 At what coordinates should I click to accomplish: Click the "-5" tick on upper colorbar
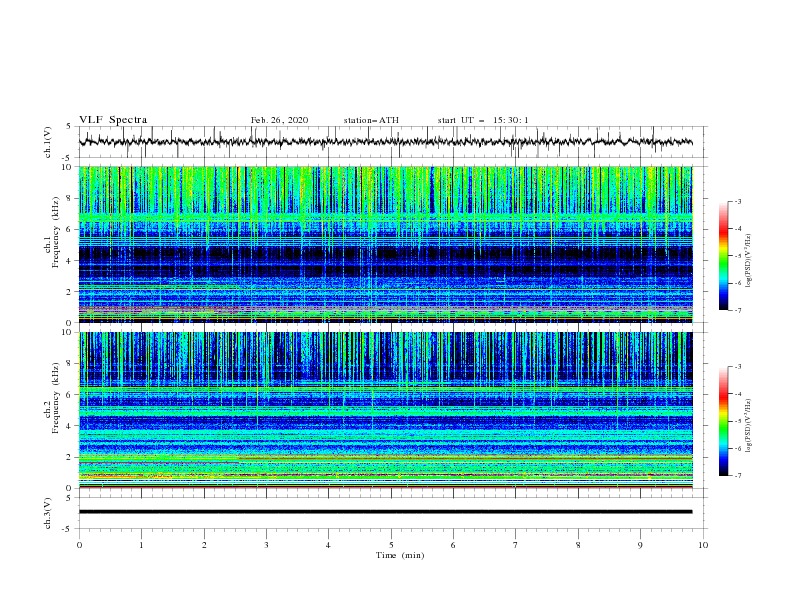click(737, 256)
